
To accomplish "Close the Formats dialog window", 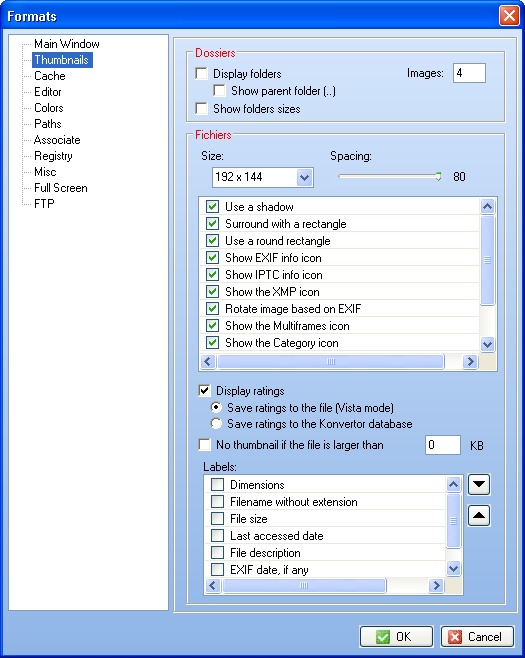I will click(509, 16).
